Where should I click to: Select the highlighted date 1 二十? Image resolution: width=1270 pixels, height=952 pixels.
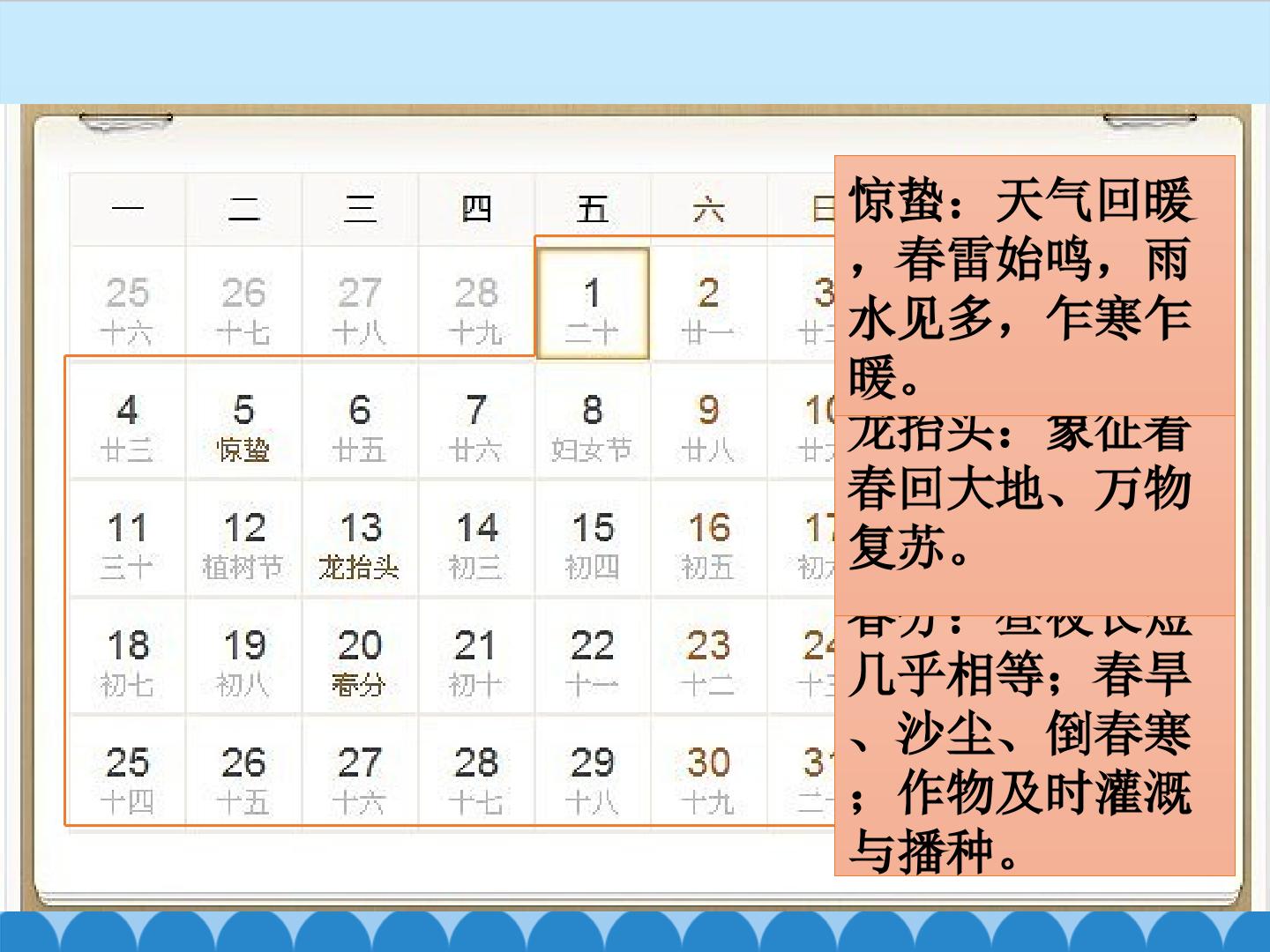(x=593, y=303)
